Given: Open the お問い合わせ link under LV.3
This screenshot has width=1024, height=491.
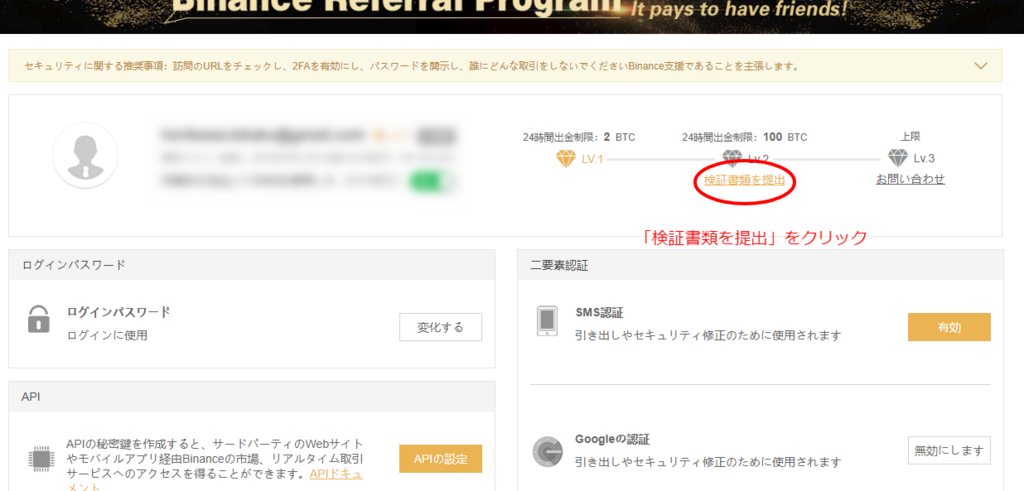Looking at the screenshot, I should (910, 179).
